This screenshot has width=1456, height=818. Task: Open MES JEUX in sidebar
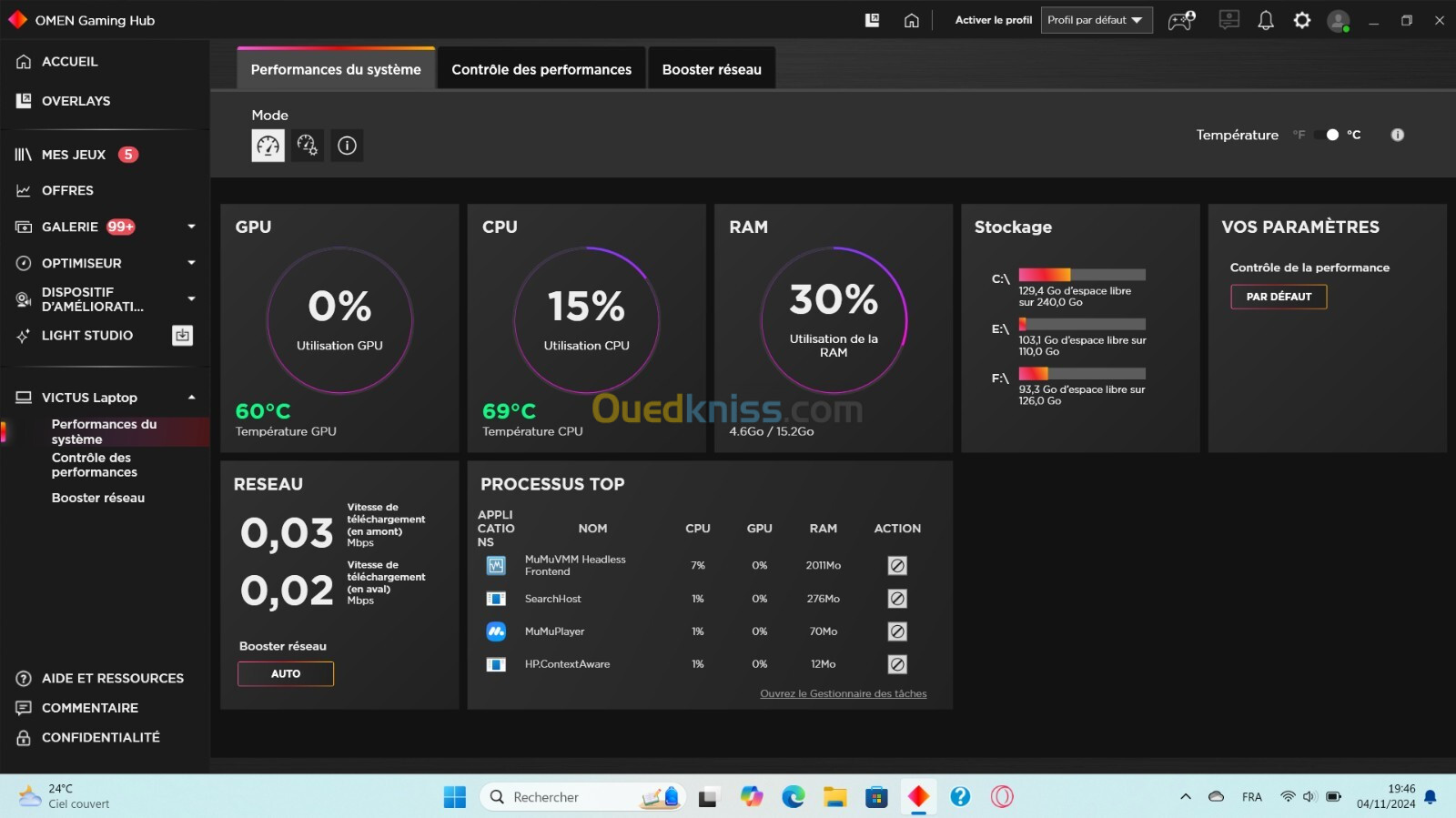(x=74, y=155)
